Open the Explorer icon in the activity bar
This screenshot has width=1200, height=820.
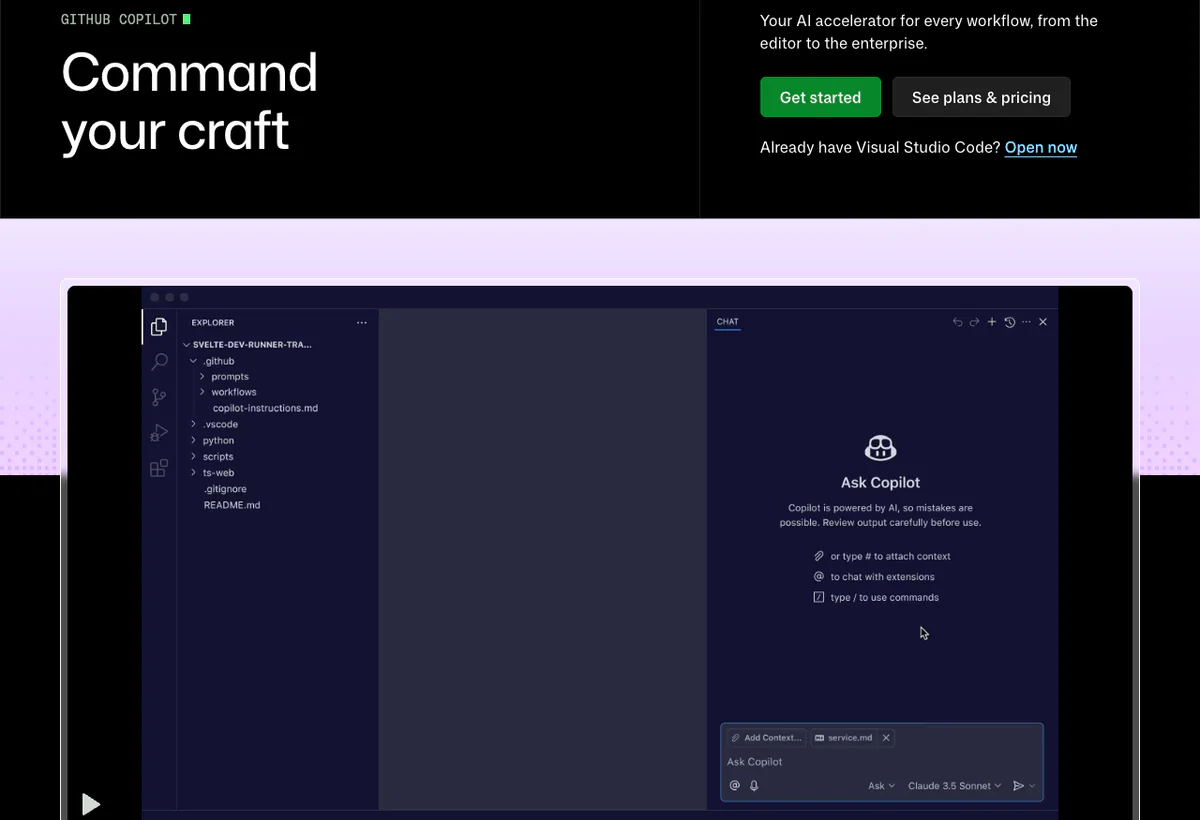159,326
